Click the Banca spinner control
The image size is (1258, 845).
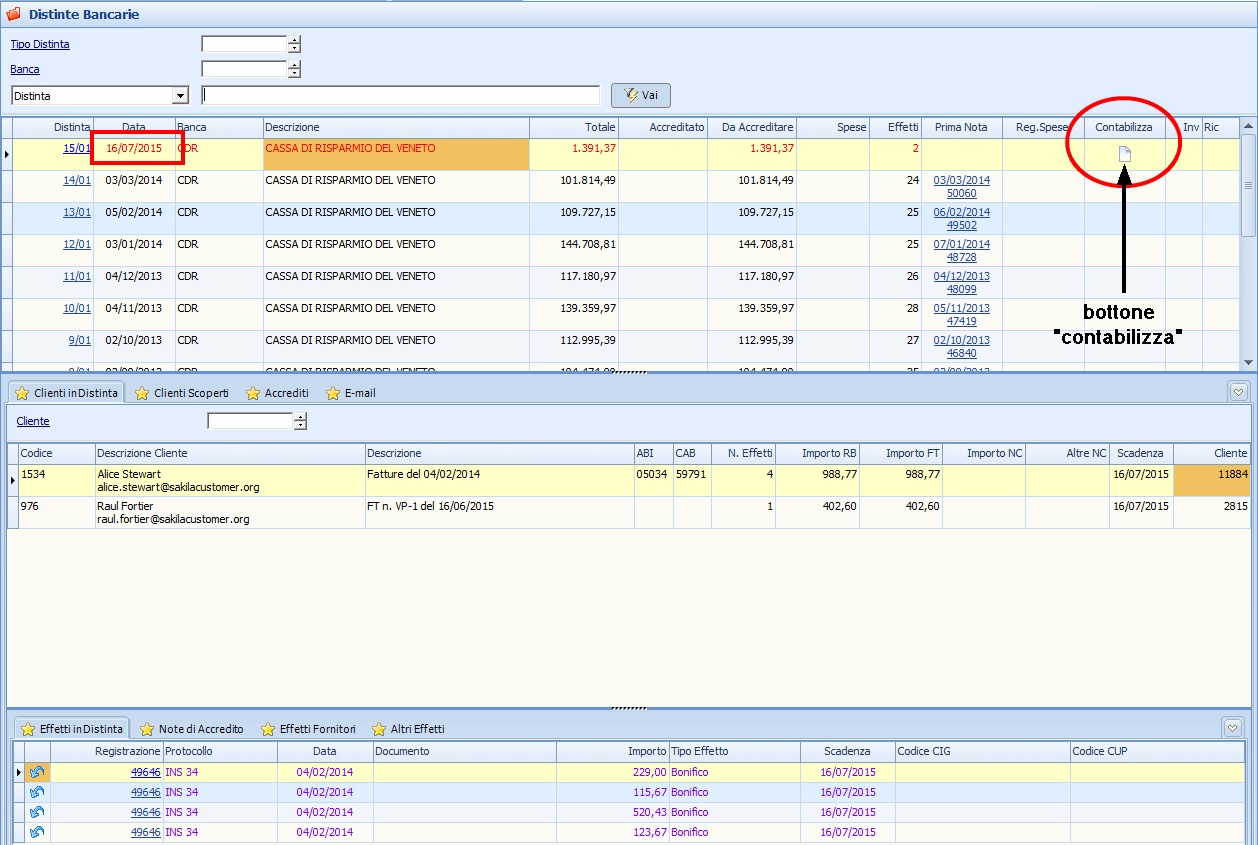click(294, 69)
